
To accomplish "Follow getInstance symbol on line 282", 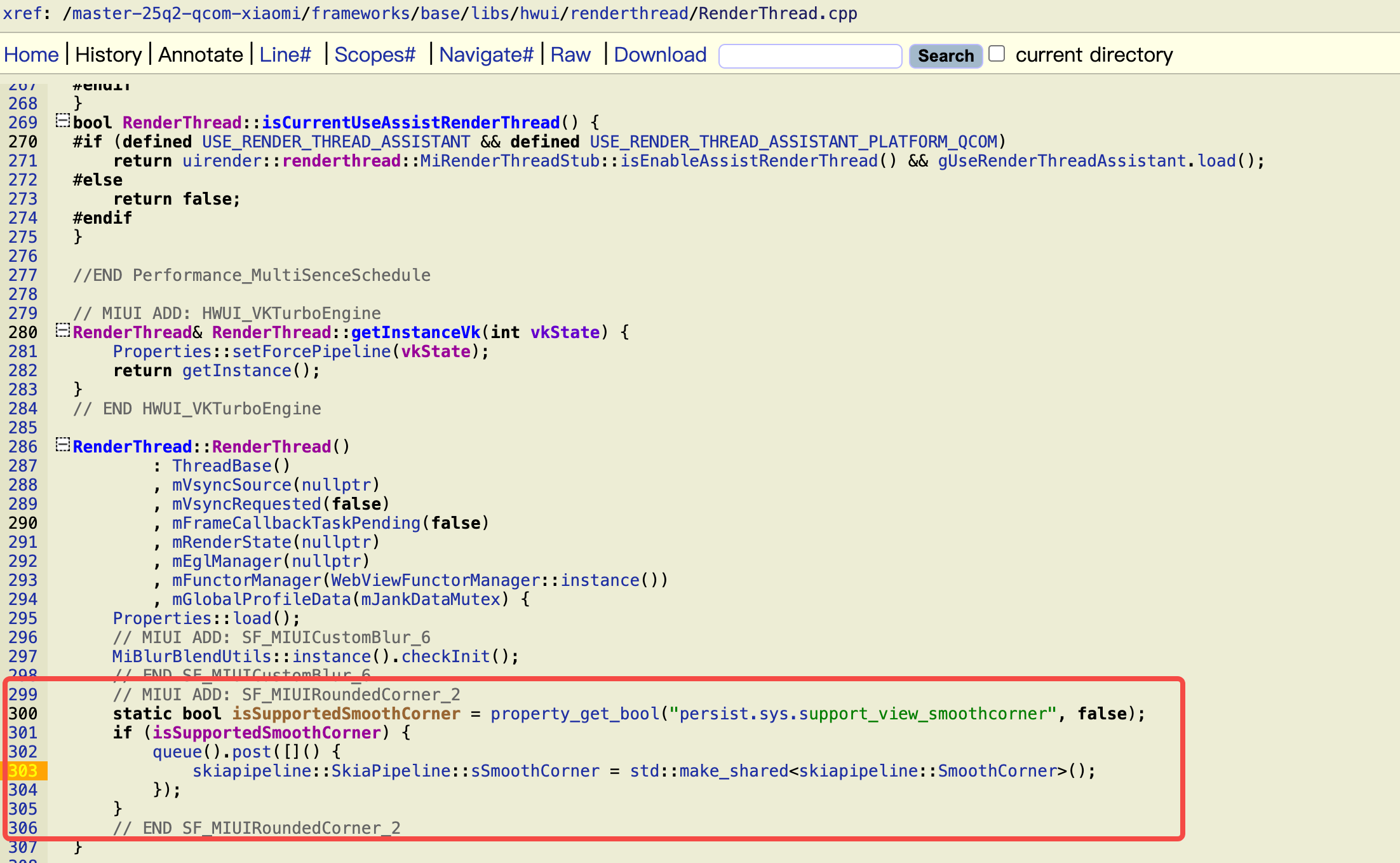I will (x=237, y=370).
